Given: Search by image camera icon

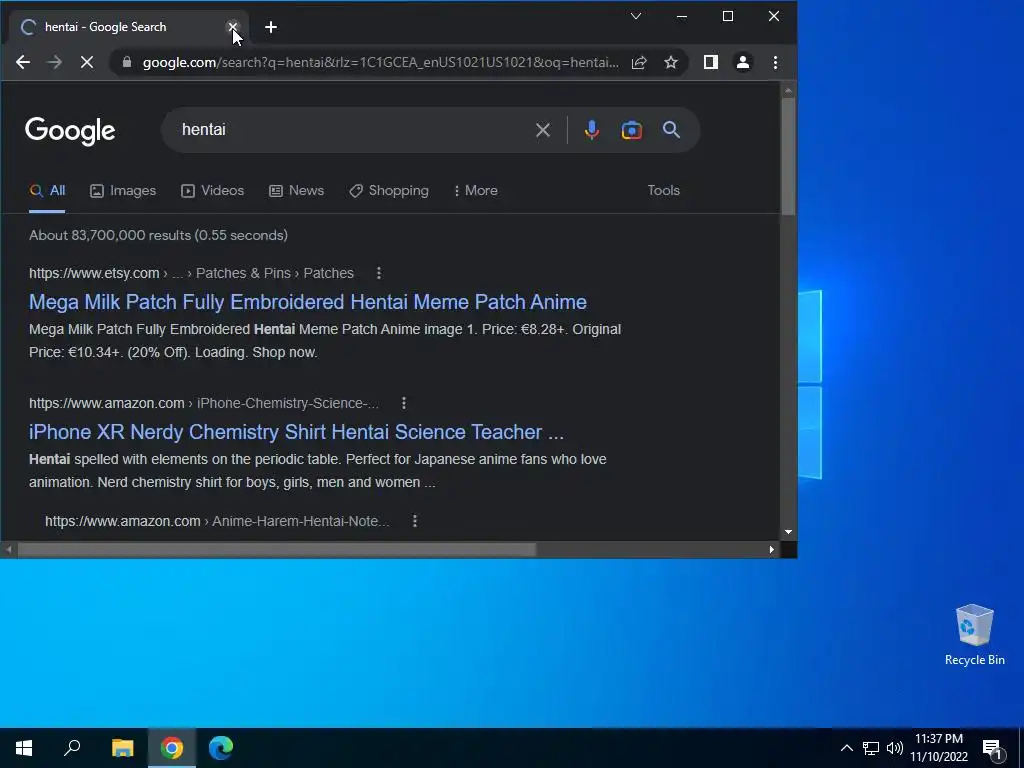Looking at the screenshot, I should tap(632, 130).
